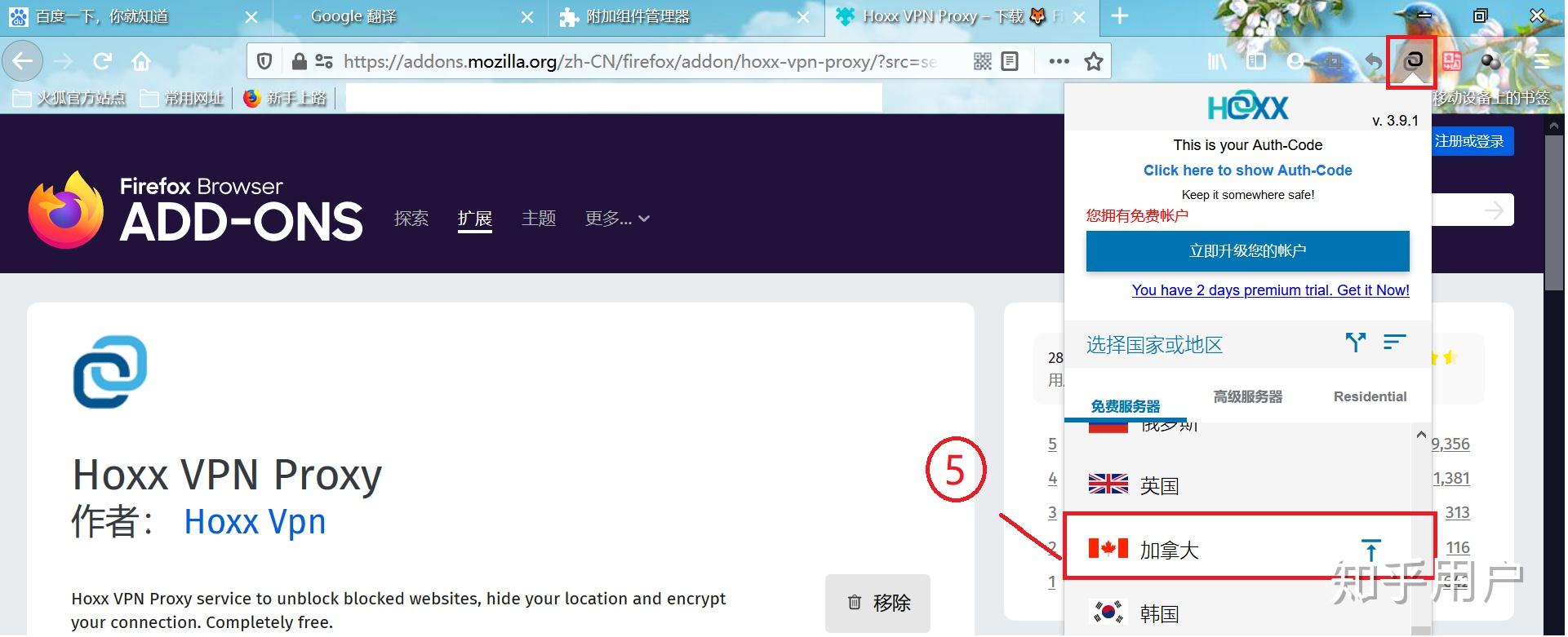Click the three-spheres extension icon
The width and height of the screenshot is (1568, 637).
pos(1491,61)
